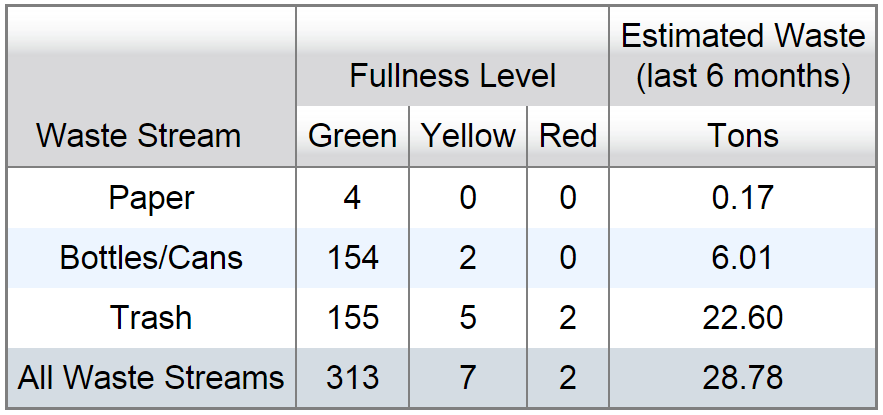Click the Red column header
This screenshot has width=883, height=415.
(568, 136)
